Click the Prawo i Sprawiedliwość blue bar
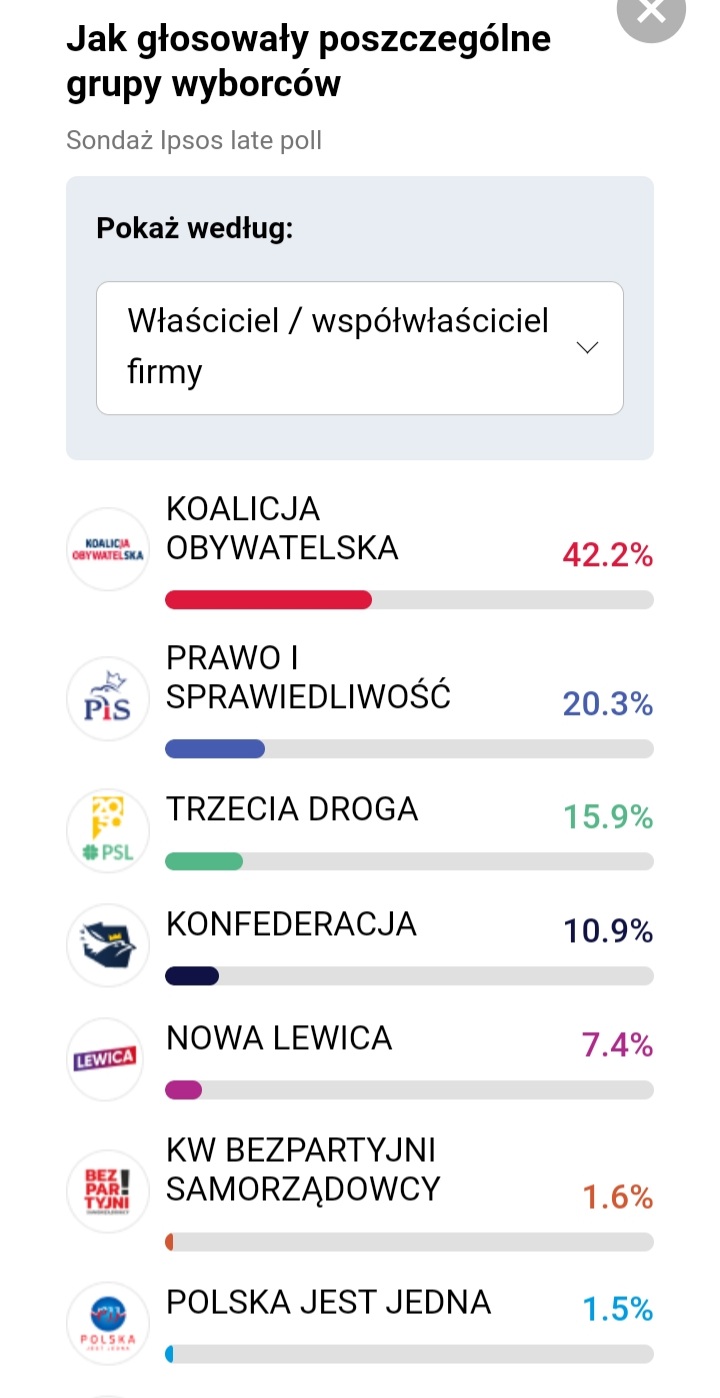 (215, 749)
